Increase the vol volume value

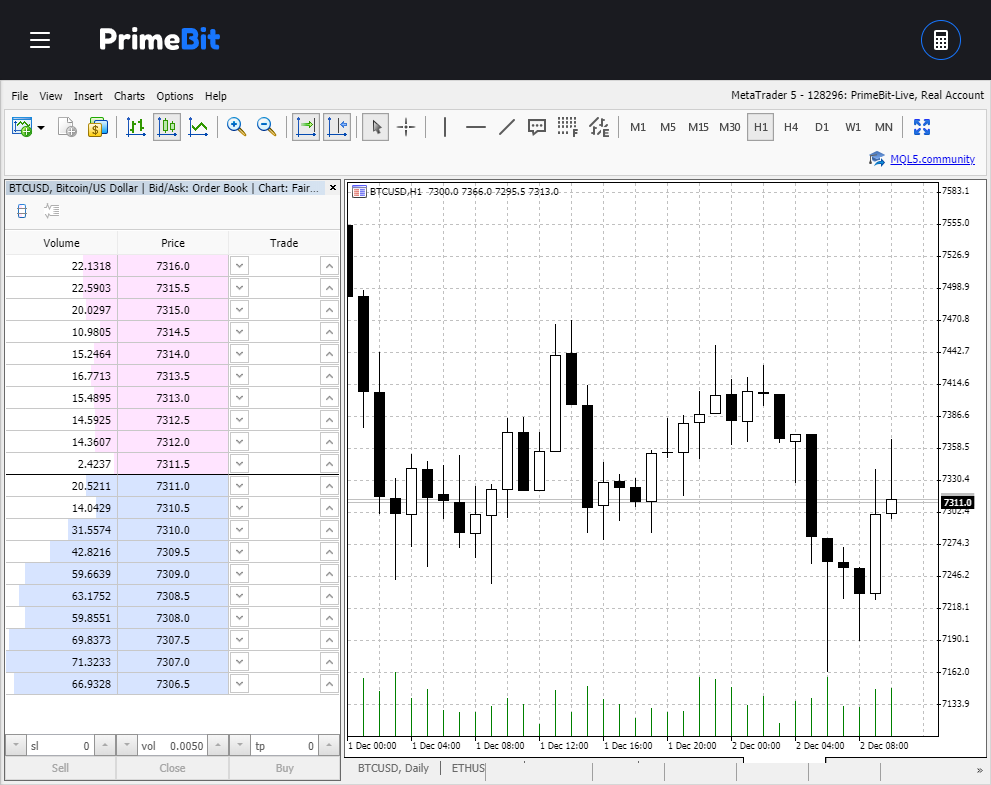tap(217, 745)
